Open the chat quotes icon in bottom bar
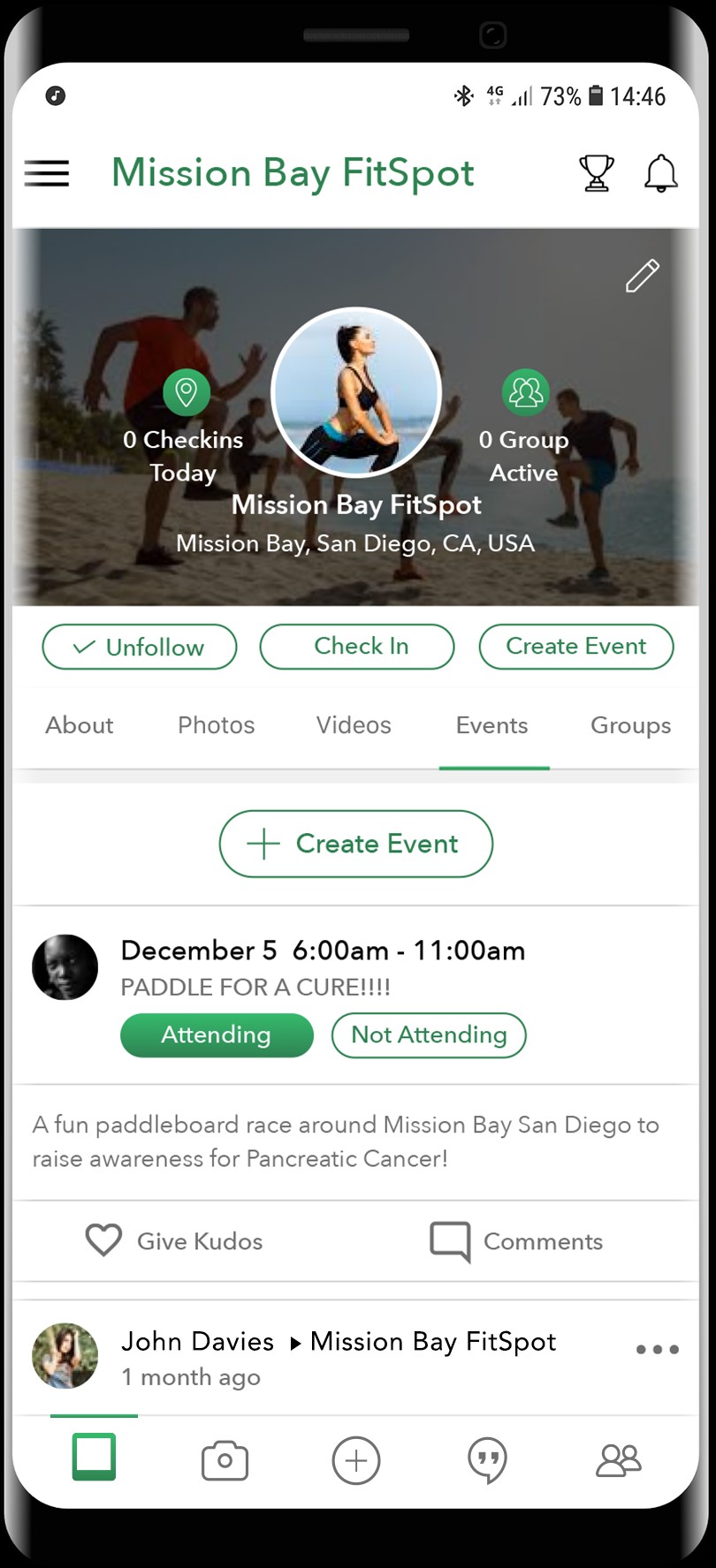Screen dimensions: 716x1568 487,1459
